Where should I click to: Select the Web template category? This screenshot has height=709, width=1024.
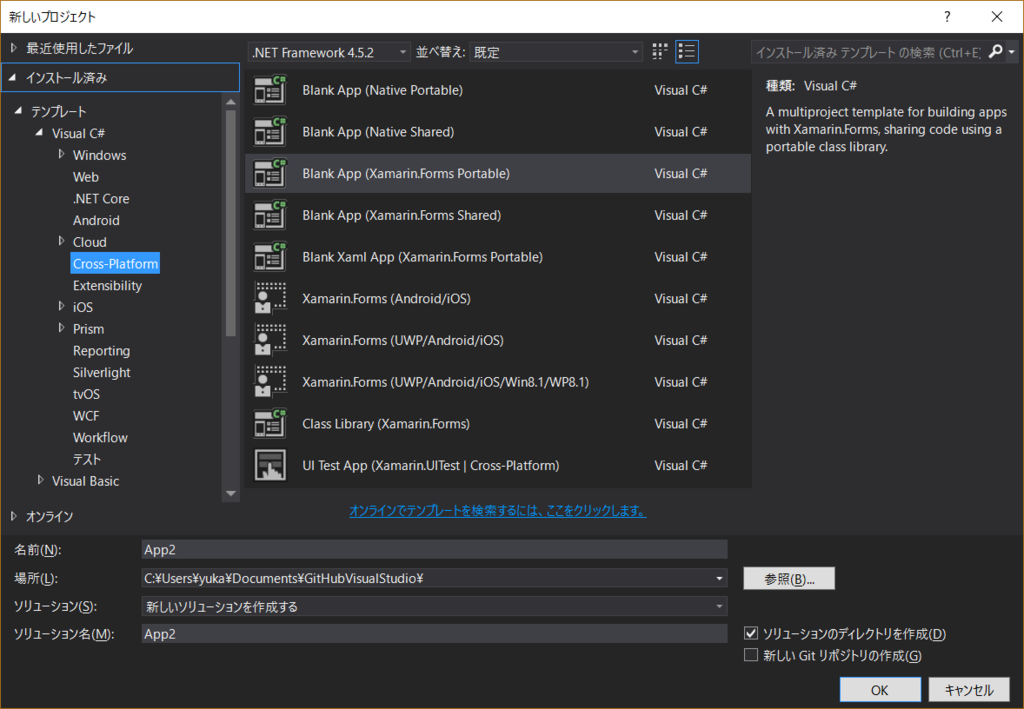tap(86, 177)
